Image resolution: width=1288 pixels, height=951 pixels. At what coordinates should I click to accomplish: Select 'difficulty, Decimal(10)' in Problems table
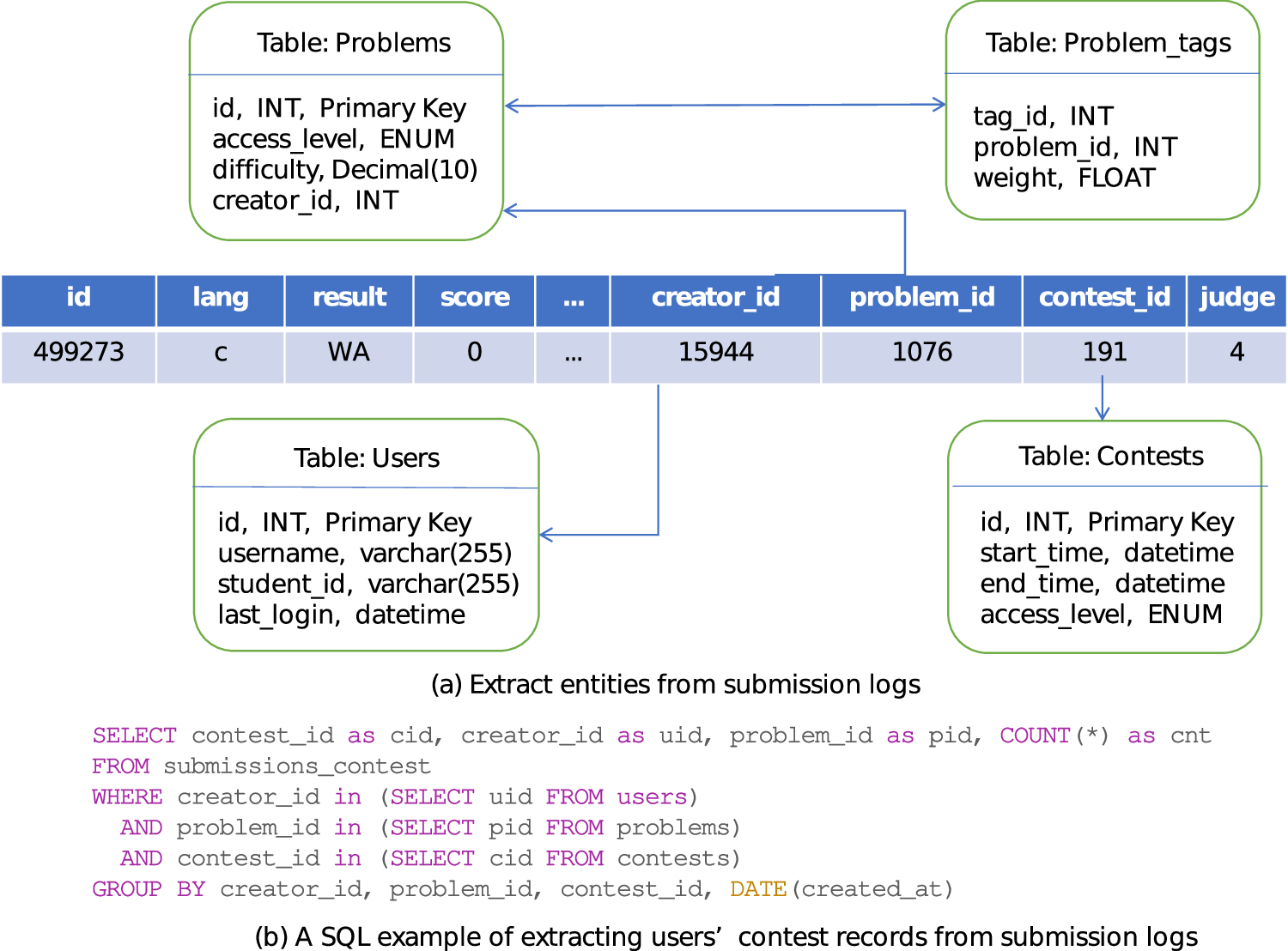pyautogui.click(x=345, y=170)
